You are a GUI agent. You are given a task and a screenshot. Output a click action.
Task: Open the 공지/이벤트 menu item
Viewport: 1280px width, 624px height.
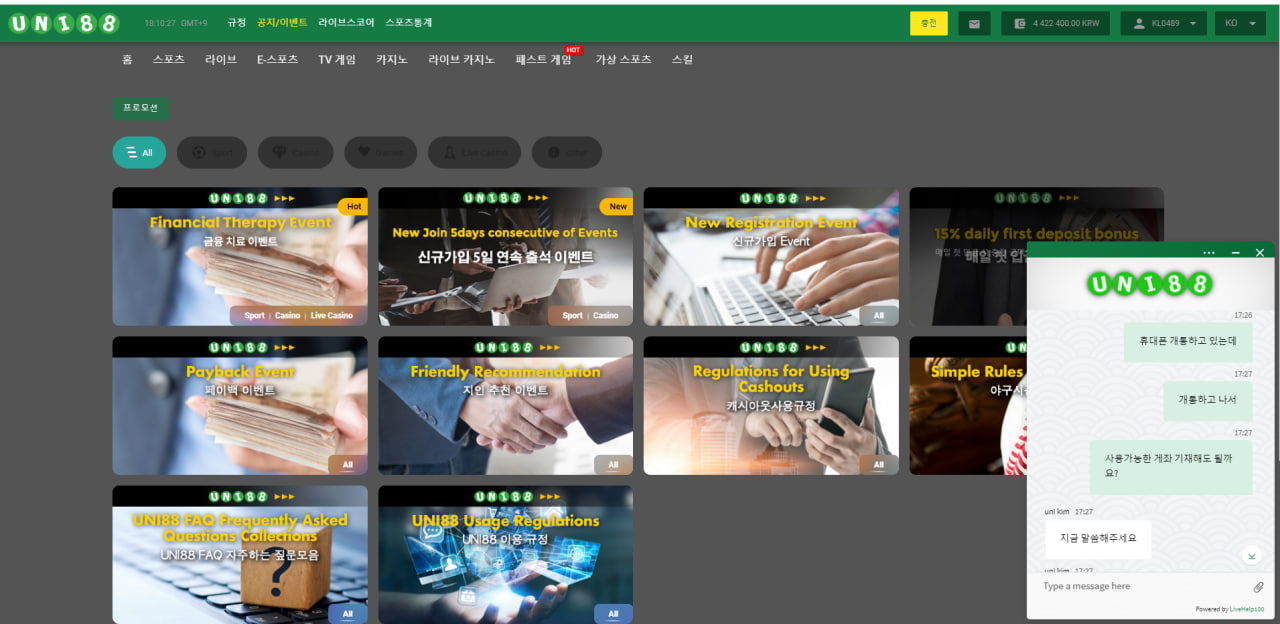(x=282, y=22)
